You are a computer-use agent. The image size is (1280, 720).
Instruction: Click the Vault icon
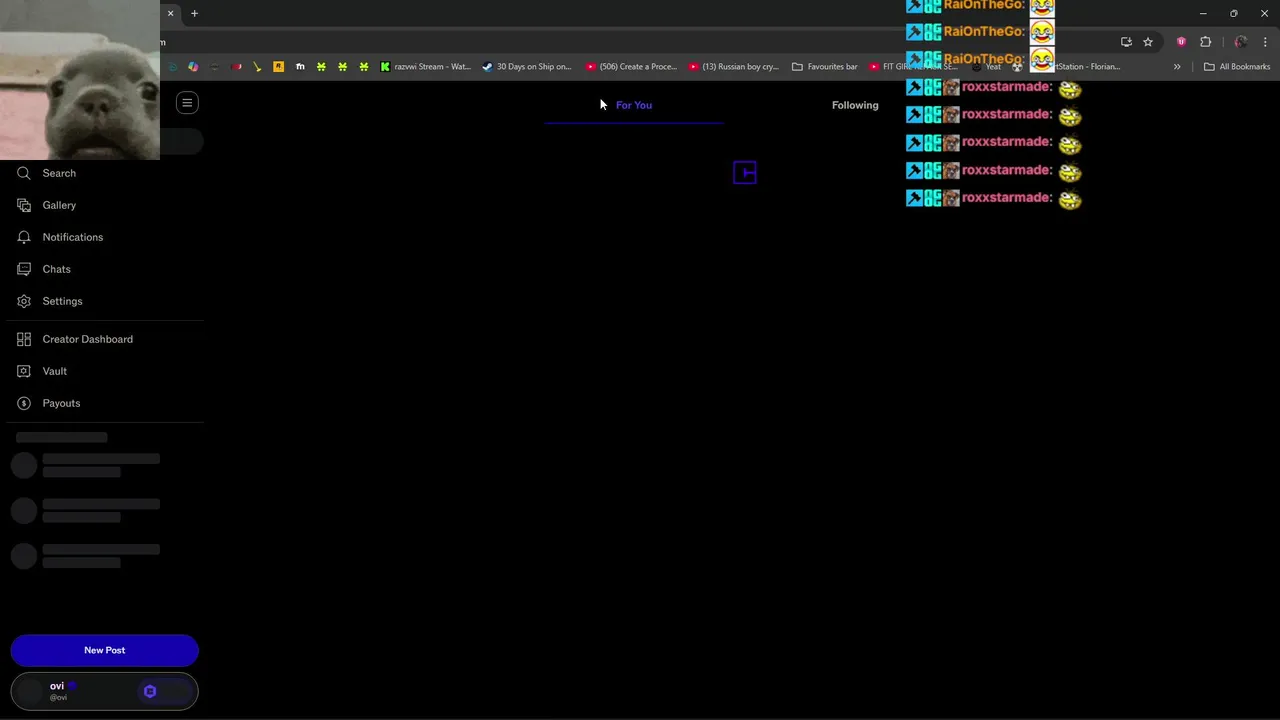[24, 371]
